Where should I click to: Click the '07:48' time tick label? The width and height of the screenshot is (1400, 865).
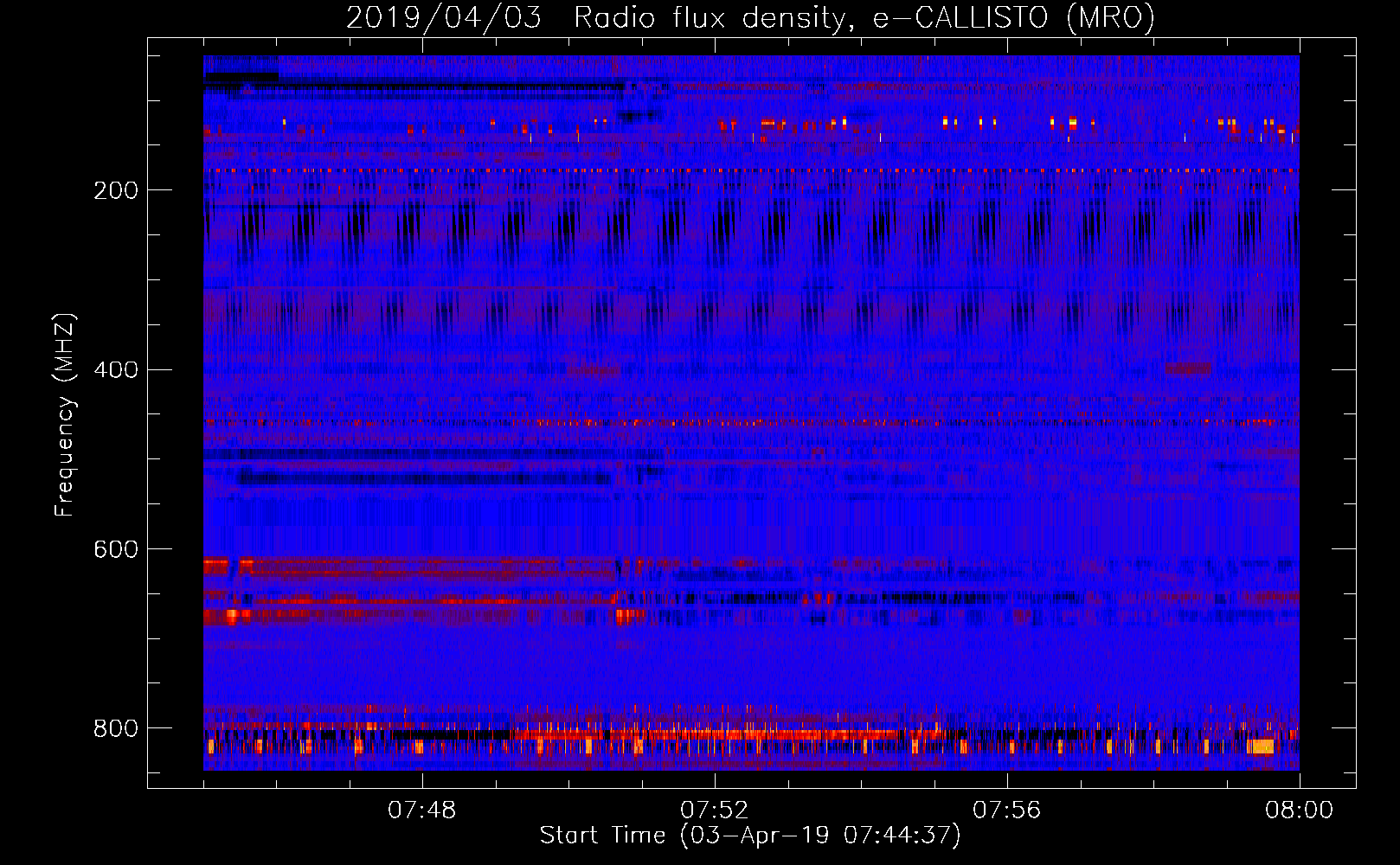(422, 811)
